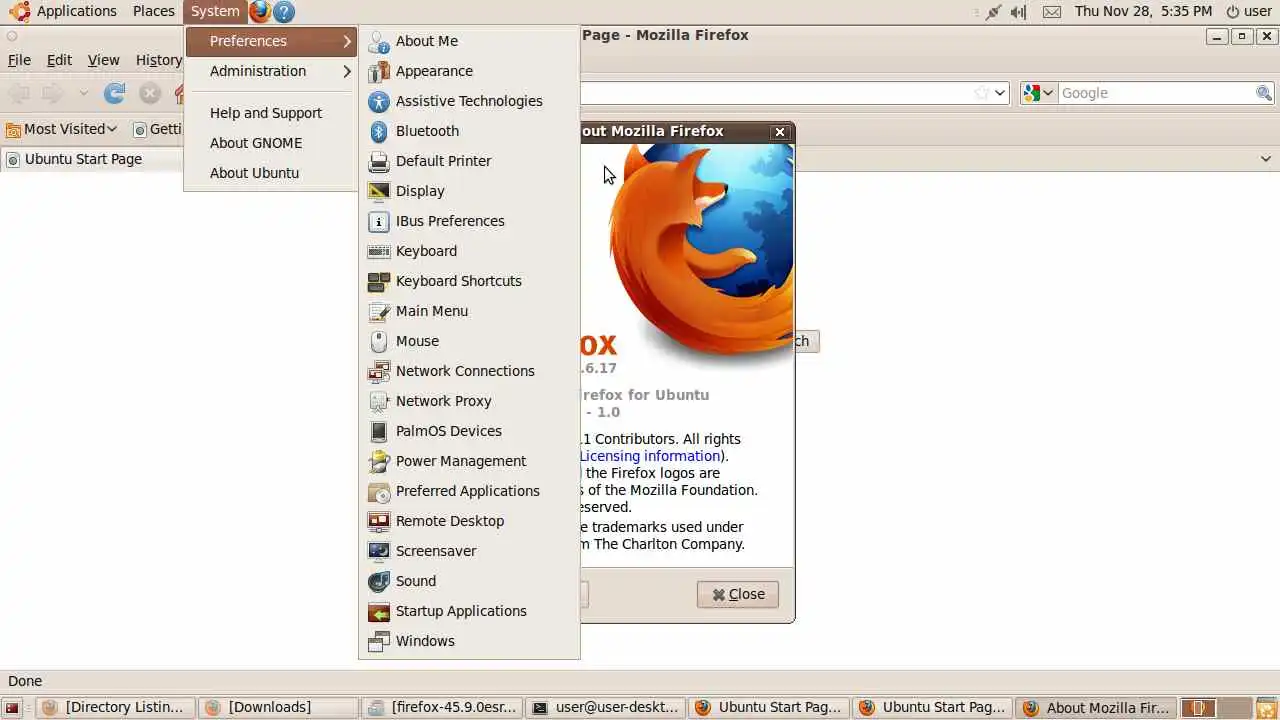Launch Firefox from the top panel
This screenshot has height=720, width=1280.
[x=260, y=12]
